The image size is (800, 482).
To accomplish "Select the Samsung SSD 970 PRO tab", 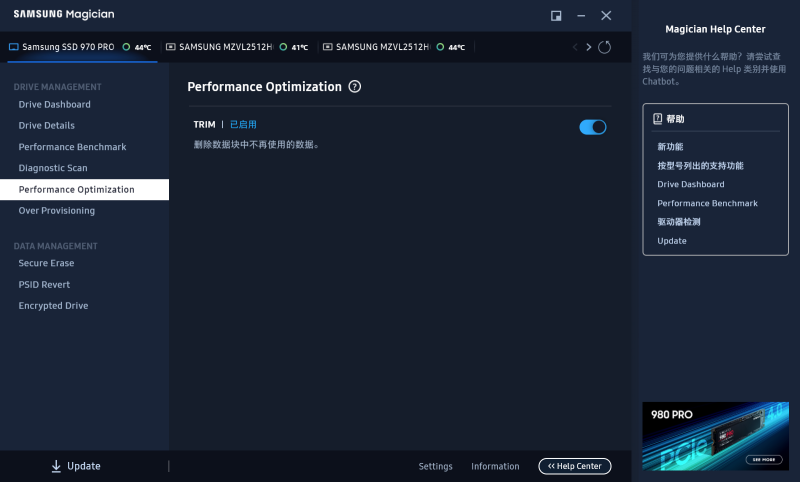I will pyautogui.click(x=82, y=47).
